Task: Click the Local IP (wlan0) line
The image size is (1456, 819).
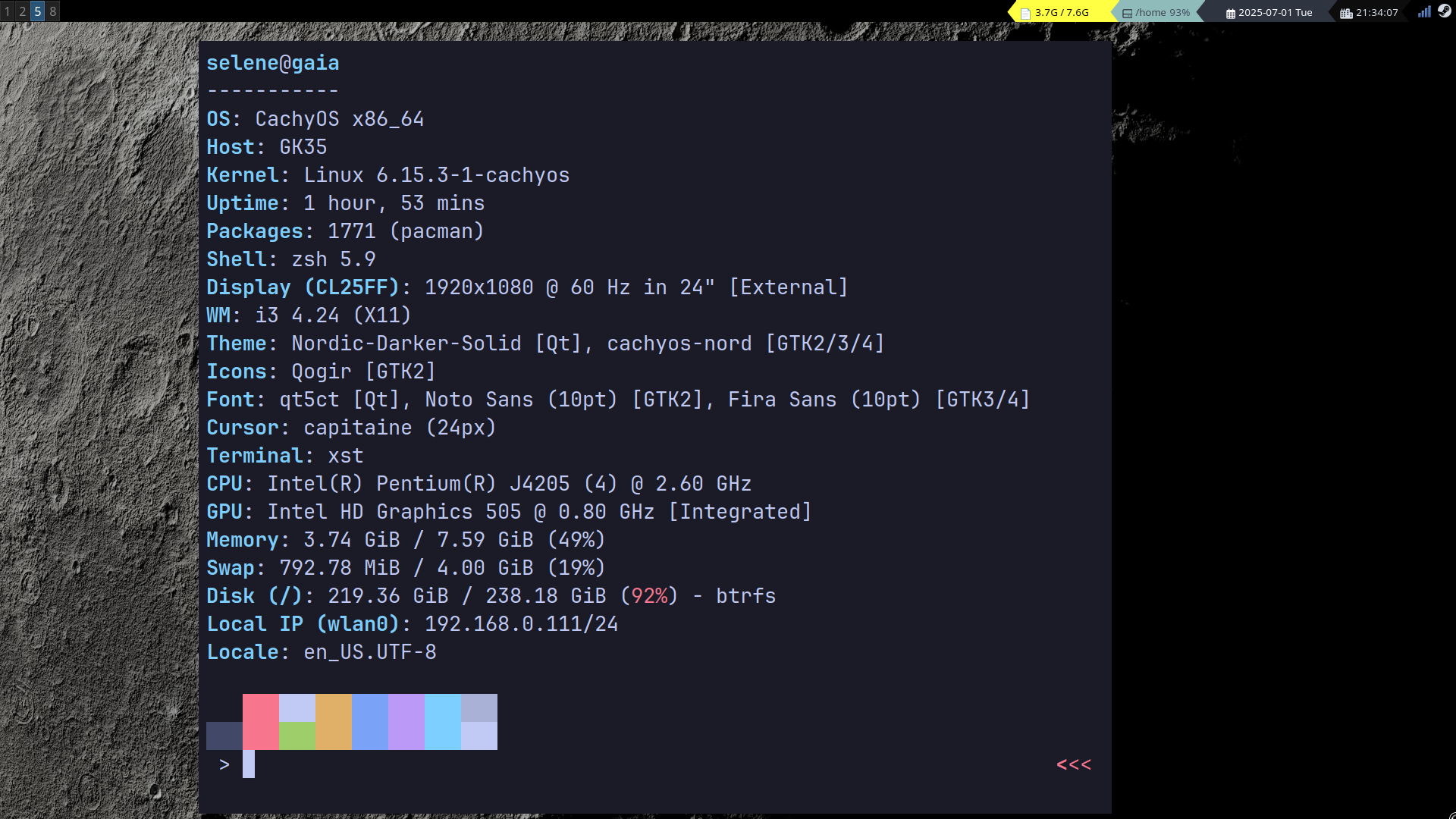Action: (x=413, y=624)
